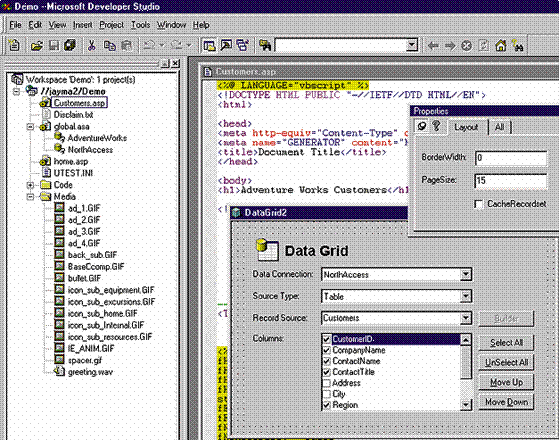Open the Undo history dropdown arrow
Viewport: 559px width, 440px height.
click(162, 45)
